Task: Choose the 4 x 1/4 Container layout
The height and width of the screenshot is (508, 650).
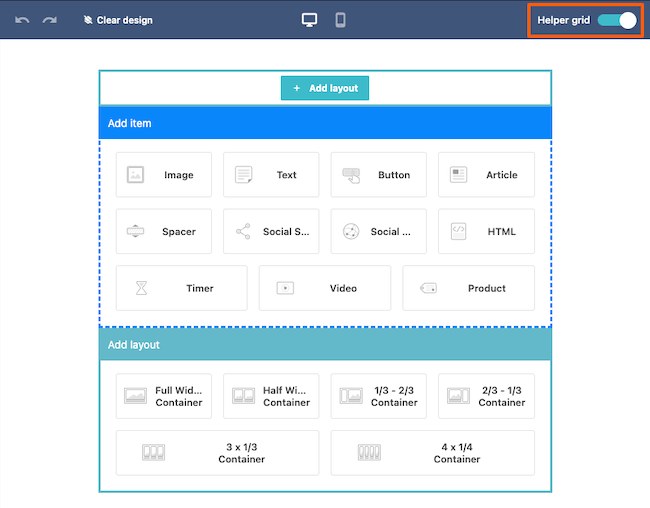Action: coord(432,453)
